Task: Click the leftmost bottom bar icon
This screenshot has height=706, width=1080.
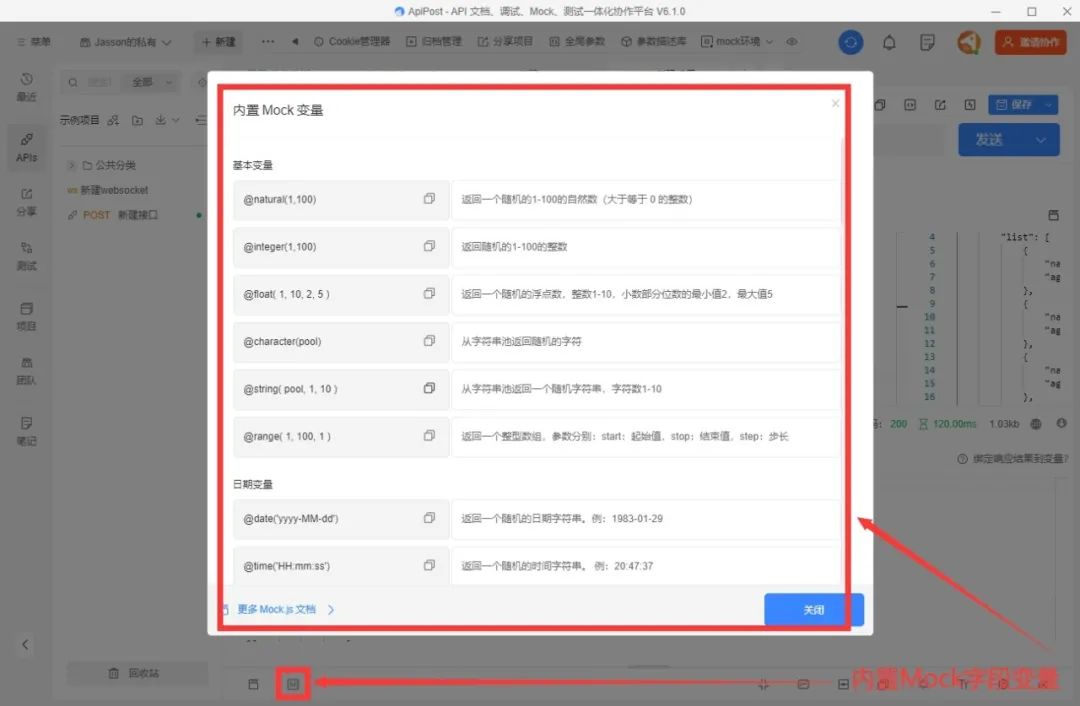Action: [x=253, y=684]
